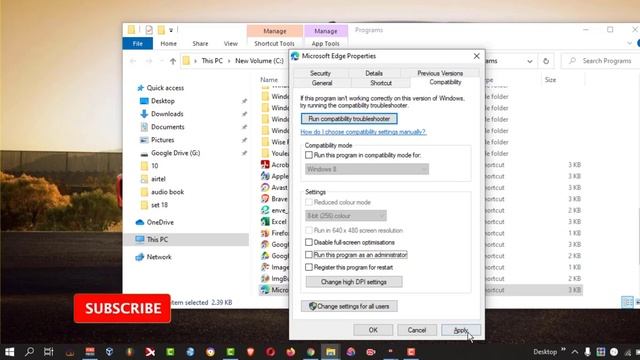Viewport: 640px width, 360px height.
Task: Open the File menu in Explorer
Action: pyautogui.click(x=138, y=43)
